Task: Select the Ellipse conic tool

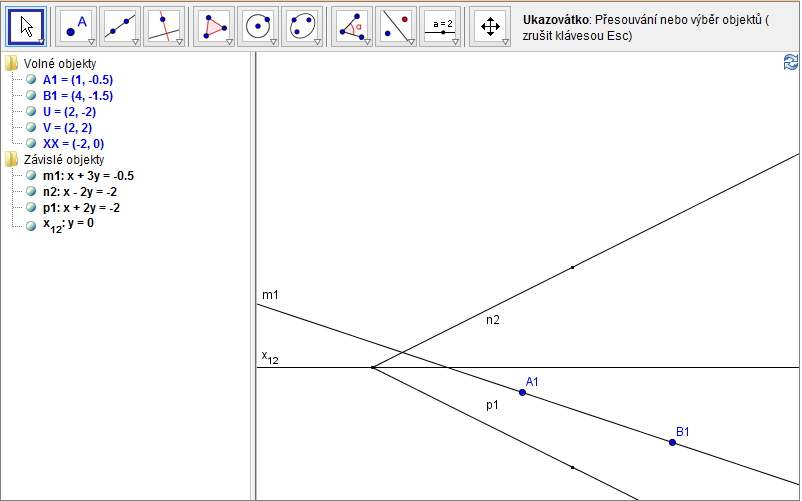Action: click(302, 26)
